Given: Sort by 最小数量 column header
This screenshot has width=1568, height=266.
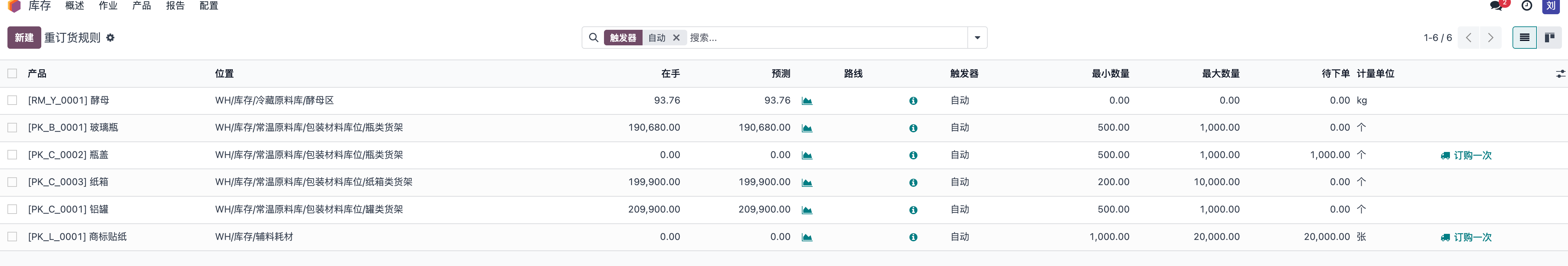Looking at the screenshot, I should (x=1110, y=74).
